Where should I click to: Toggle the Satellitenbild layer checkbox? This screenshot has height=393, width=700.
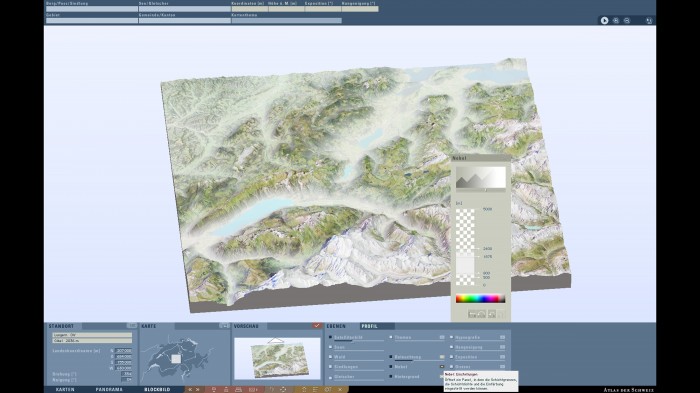(330, 337)
